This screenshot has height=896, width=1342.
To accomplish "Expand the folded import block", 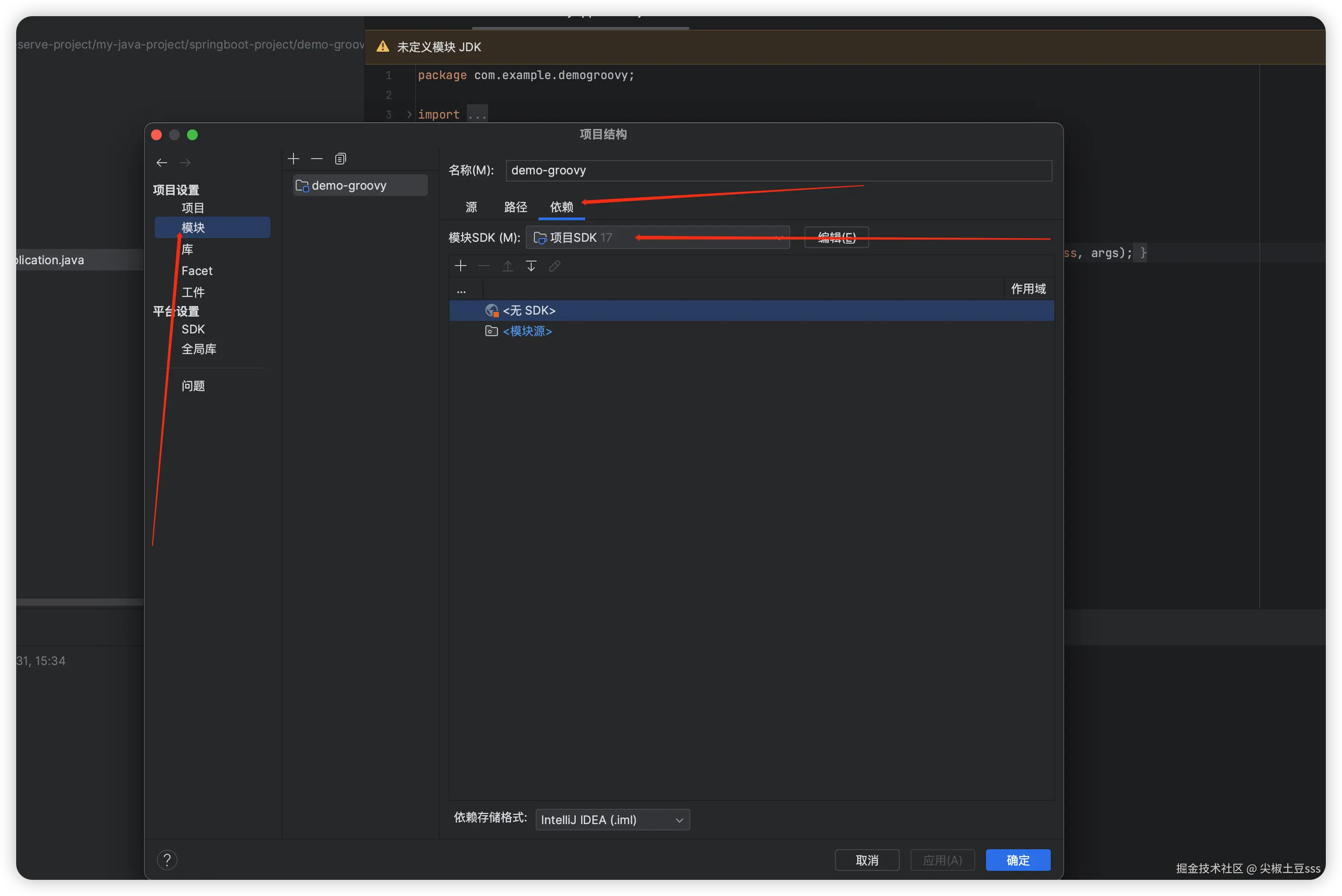I will pos(409,115).
